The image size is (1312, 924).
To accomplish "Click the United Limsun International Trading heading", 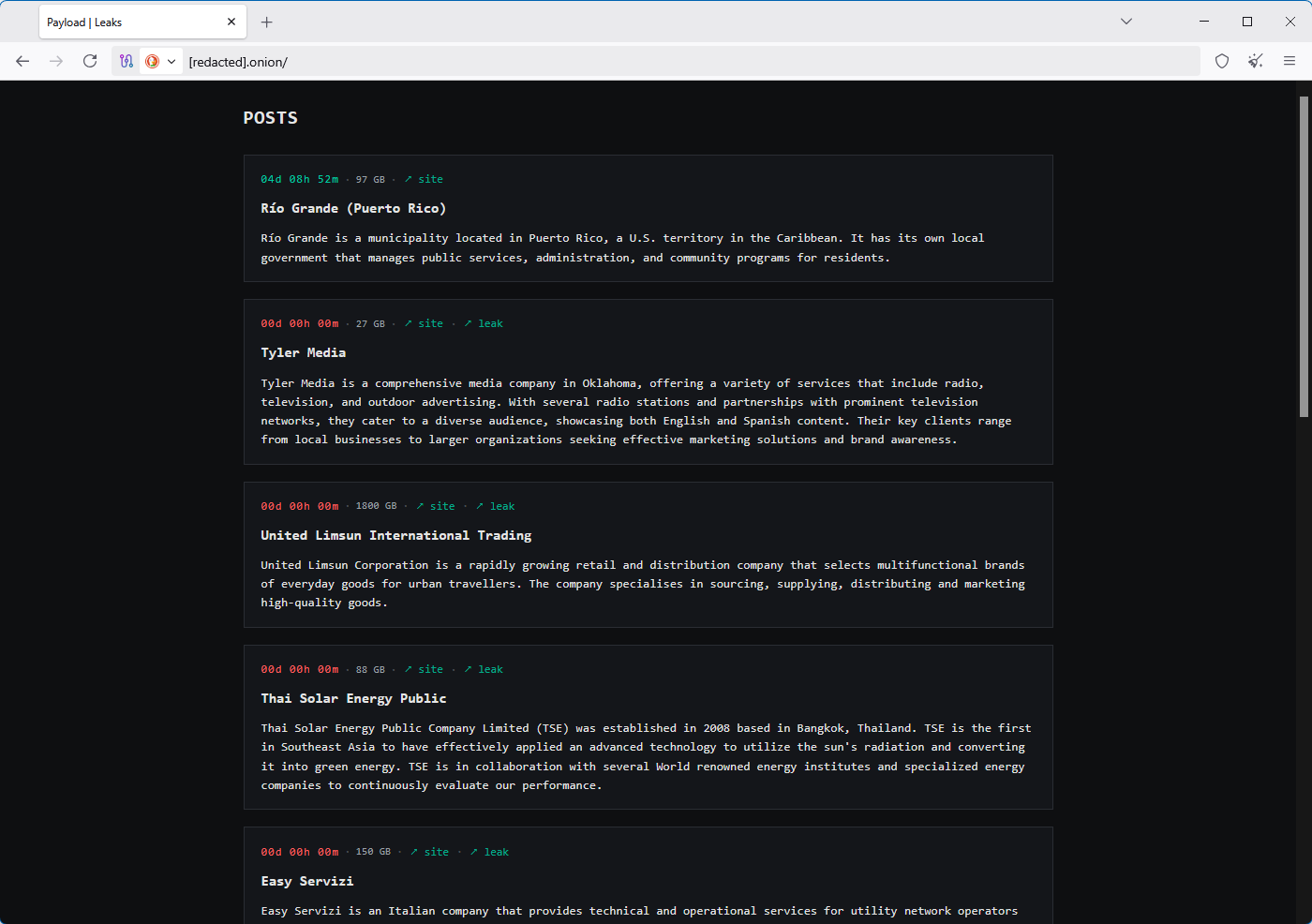I will click(x=395, y=535).
